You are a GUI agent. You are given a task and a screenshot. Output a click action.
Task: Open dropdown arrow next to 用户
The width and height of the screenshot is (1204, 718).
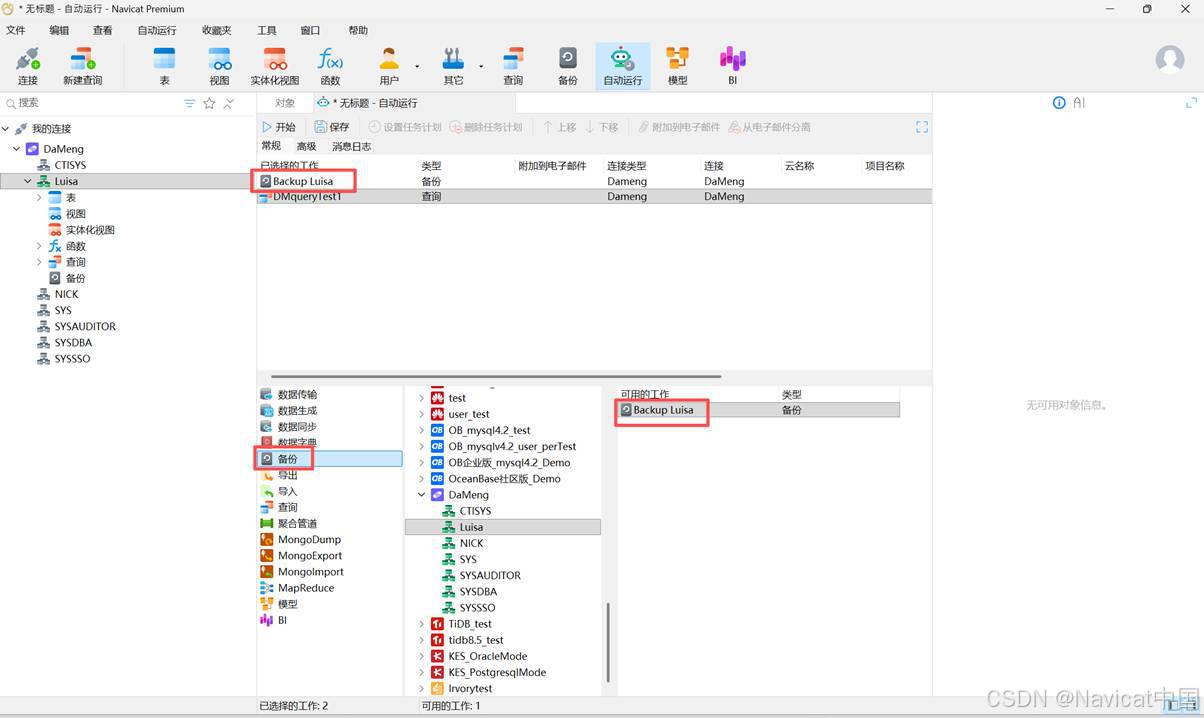coord(416,67)
